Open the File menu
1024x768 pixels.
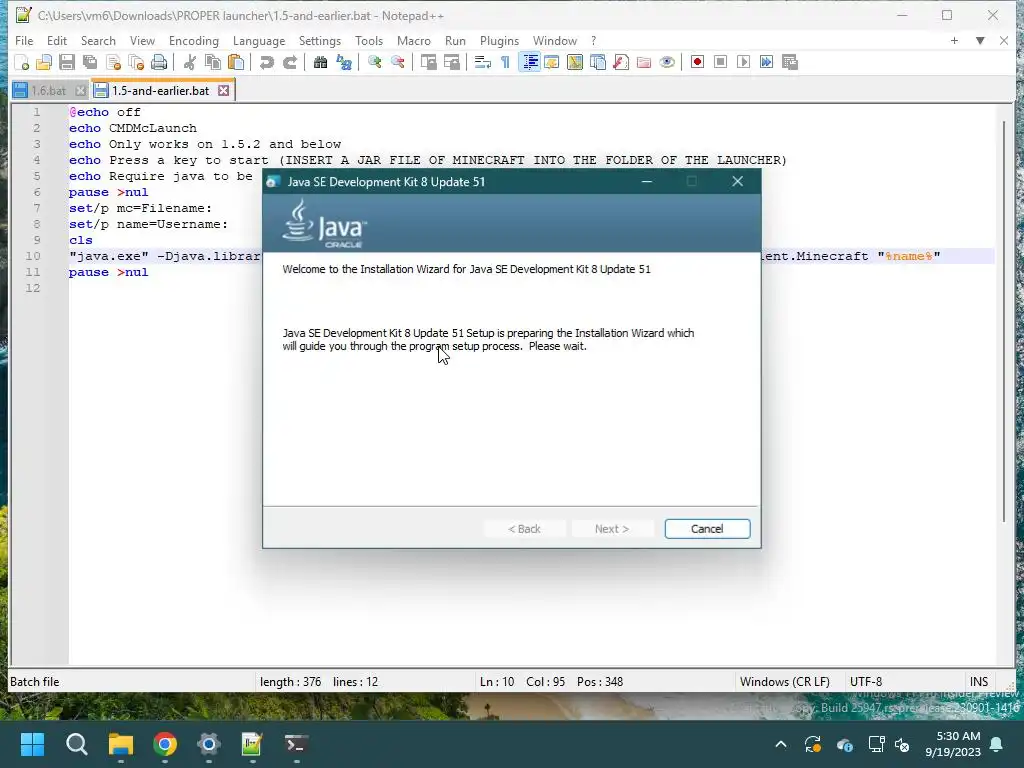pyautogui.click(x=24, y=40)
